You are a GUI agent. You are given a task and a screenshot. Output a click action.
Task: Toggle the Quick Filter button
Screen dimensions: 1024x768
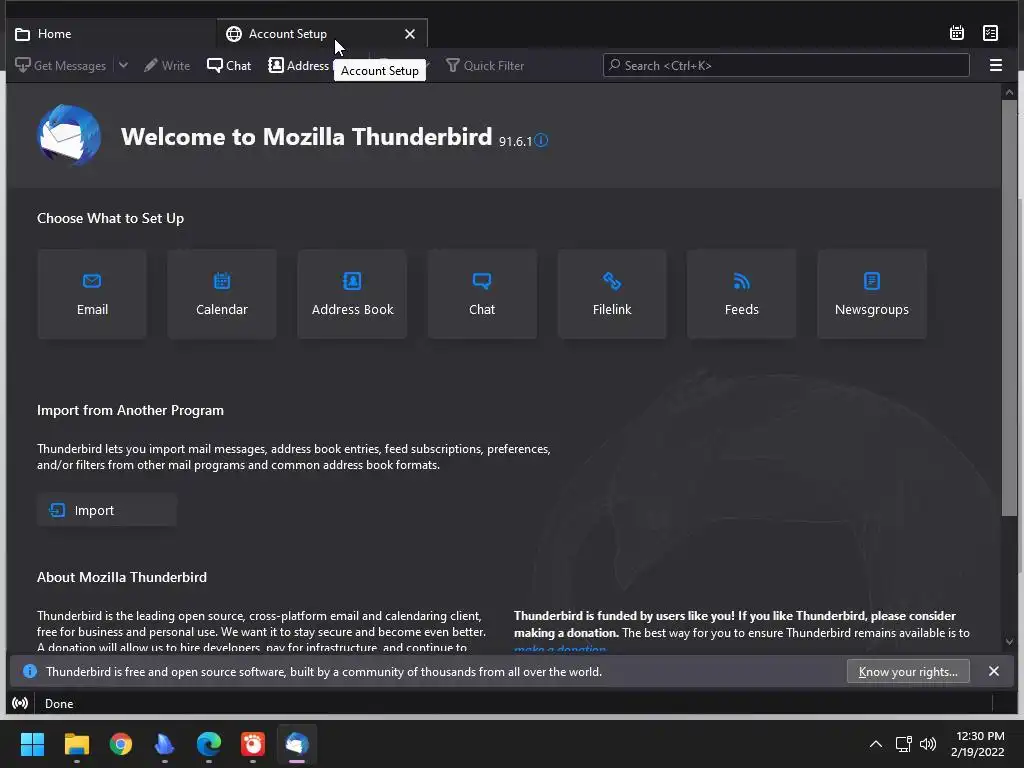485,65
